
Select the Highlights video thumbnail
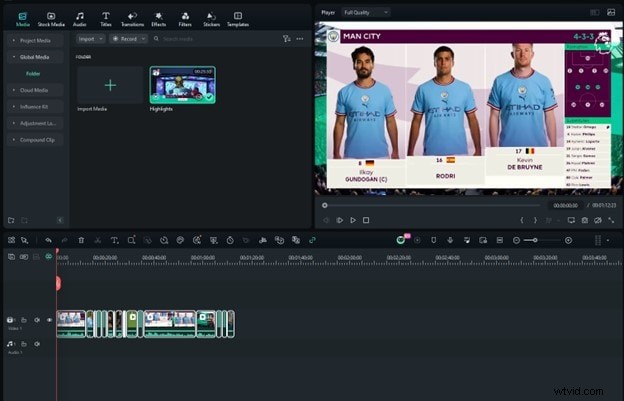point(182,86)
